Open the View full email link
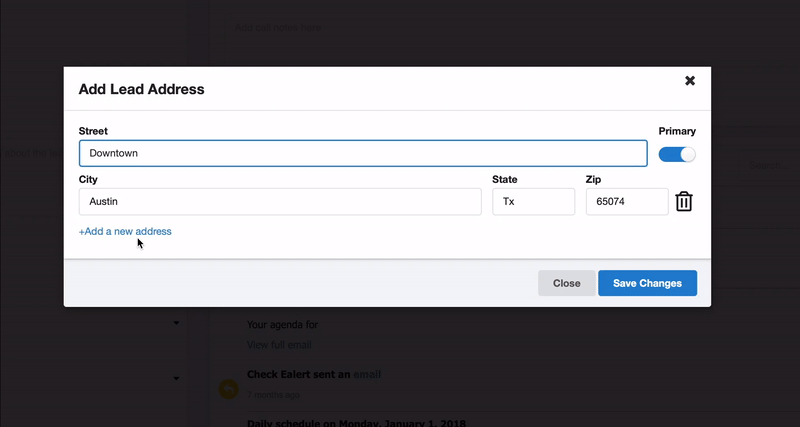Screen dimensions: 800x427 (x=279, y=345)
